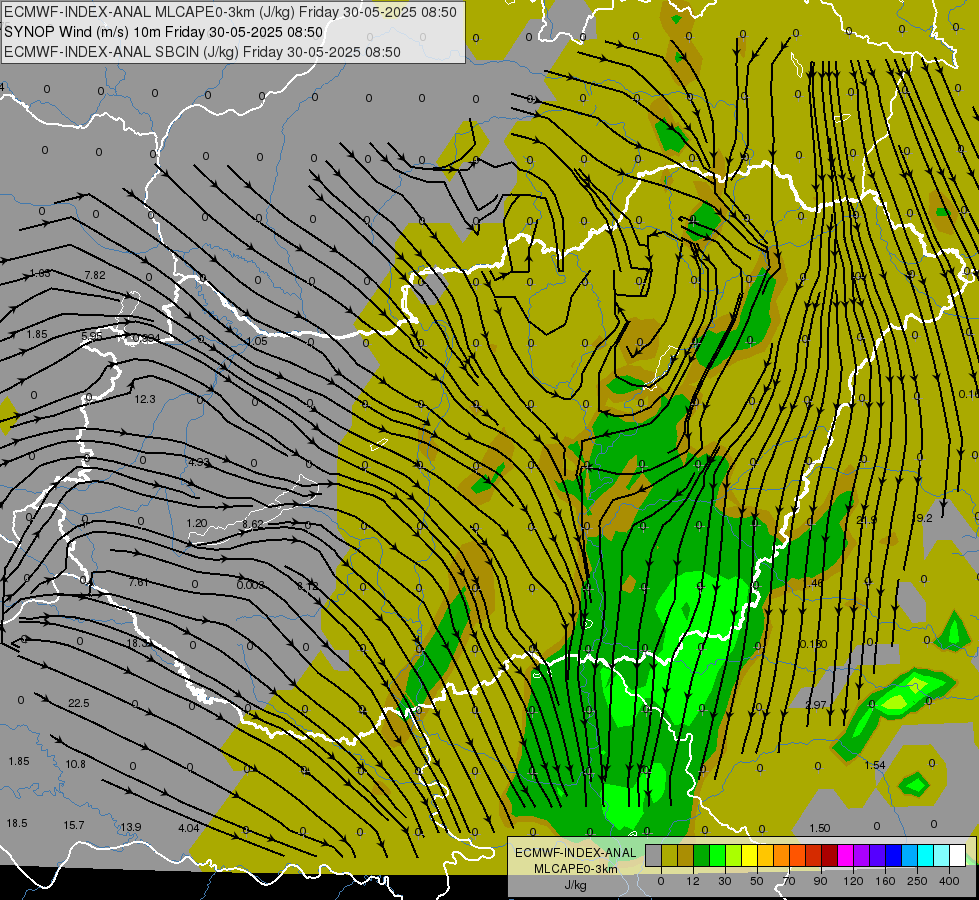
Task: Click the gray swatch in the legend
Action: click(x=654, y=855)
